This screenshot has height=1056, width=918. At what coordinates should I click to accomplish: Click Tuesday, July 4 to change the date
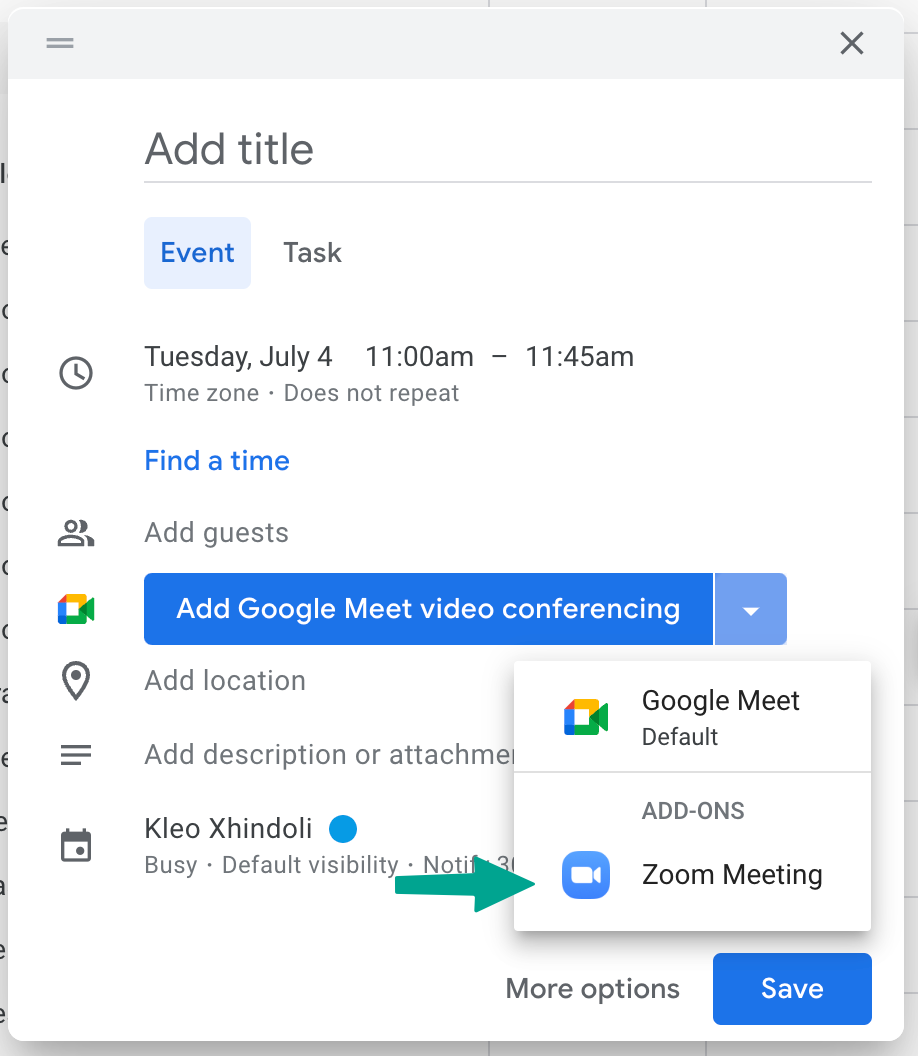tap(238, 356)
